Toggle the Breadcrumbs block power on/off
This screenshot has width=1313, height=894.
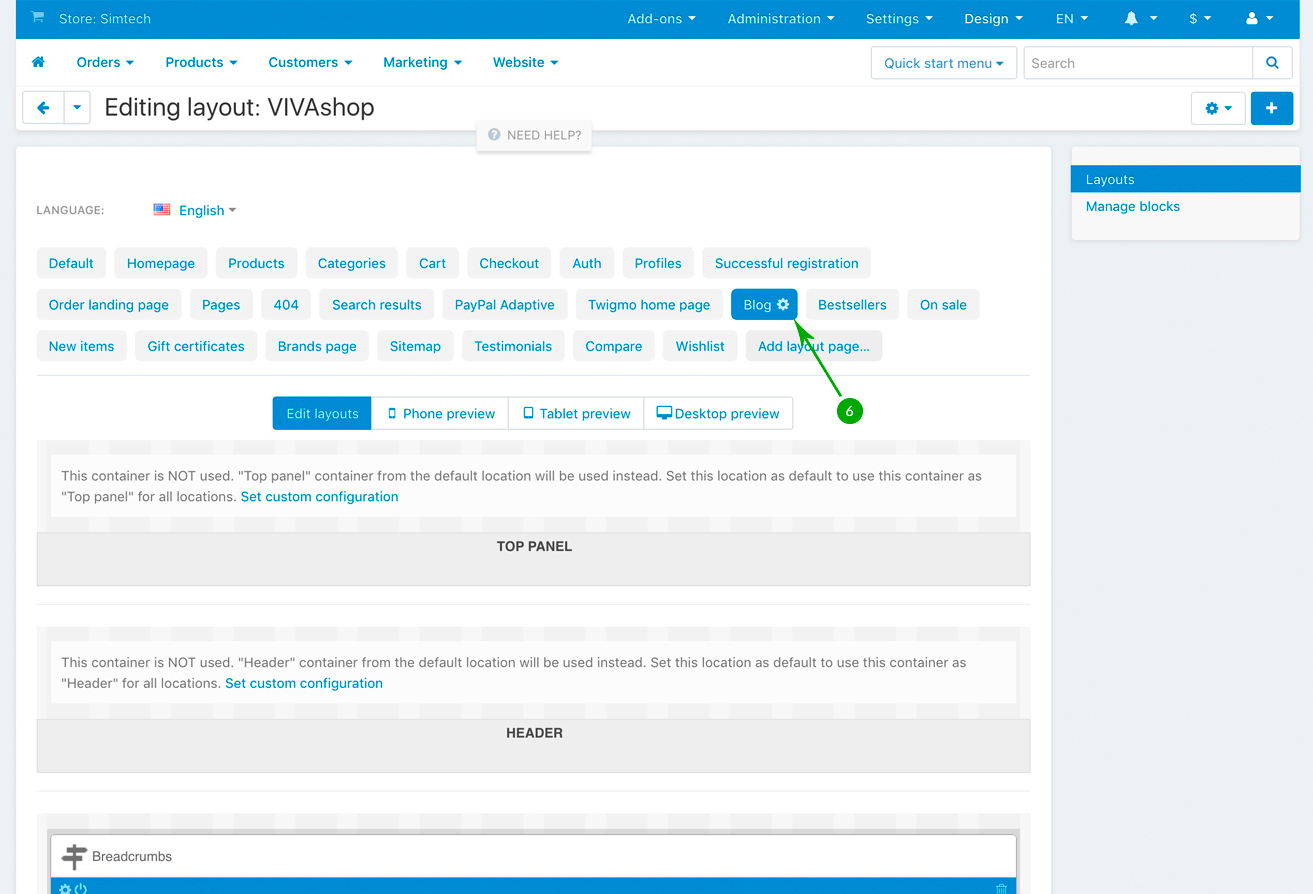(x=81, y=888)
